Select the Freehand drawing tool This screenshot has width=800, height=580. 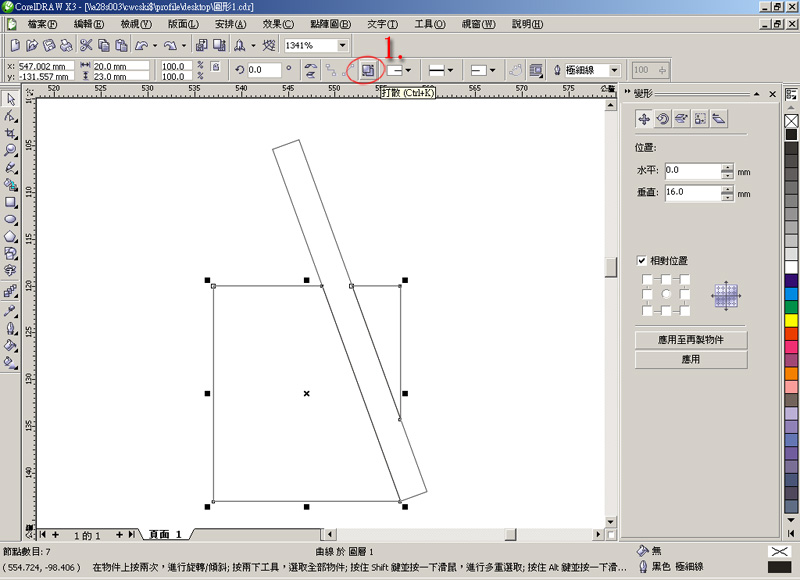[10, 168]
